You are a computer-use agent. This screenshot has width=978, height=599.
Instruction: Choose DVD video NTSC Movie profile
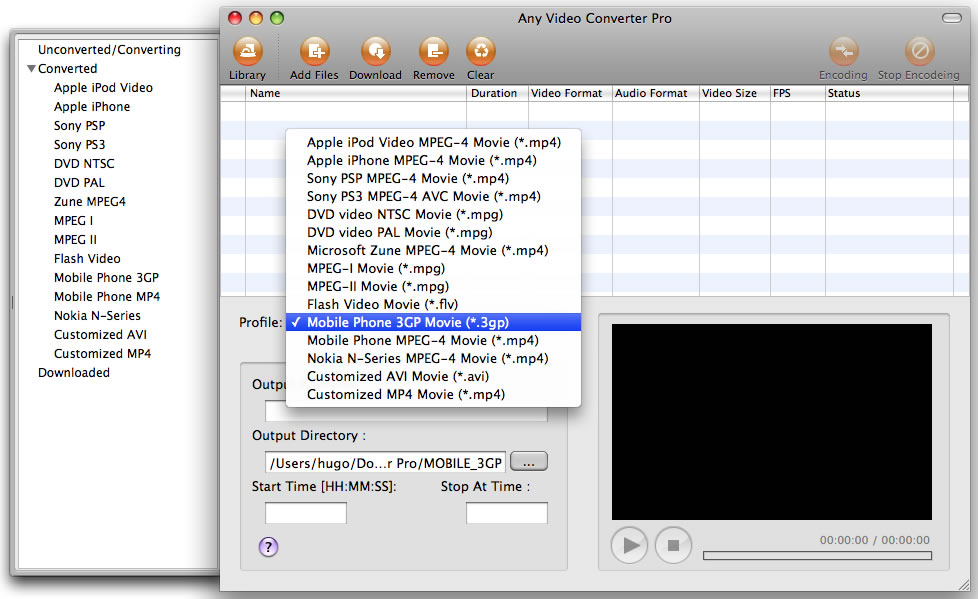433,215
